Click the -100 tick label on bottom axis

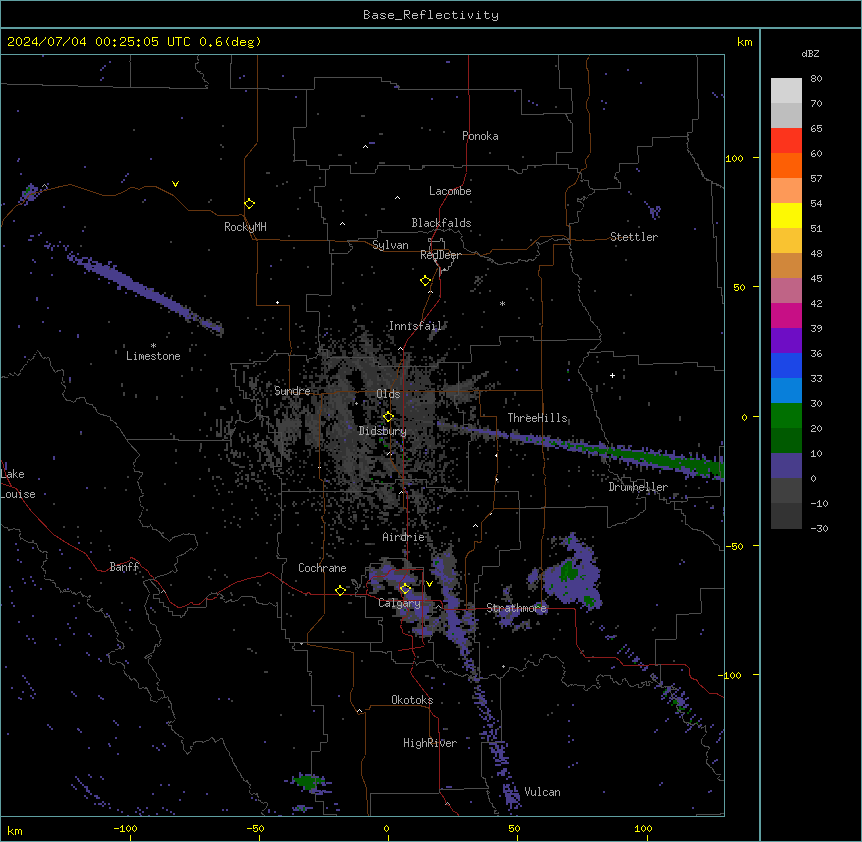125,829
